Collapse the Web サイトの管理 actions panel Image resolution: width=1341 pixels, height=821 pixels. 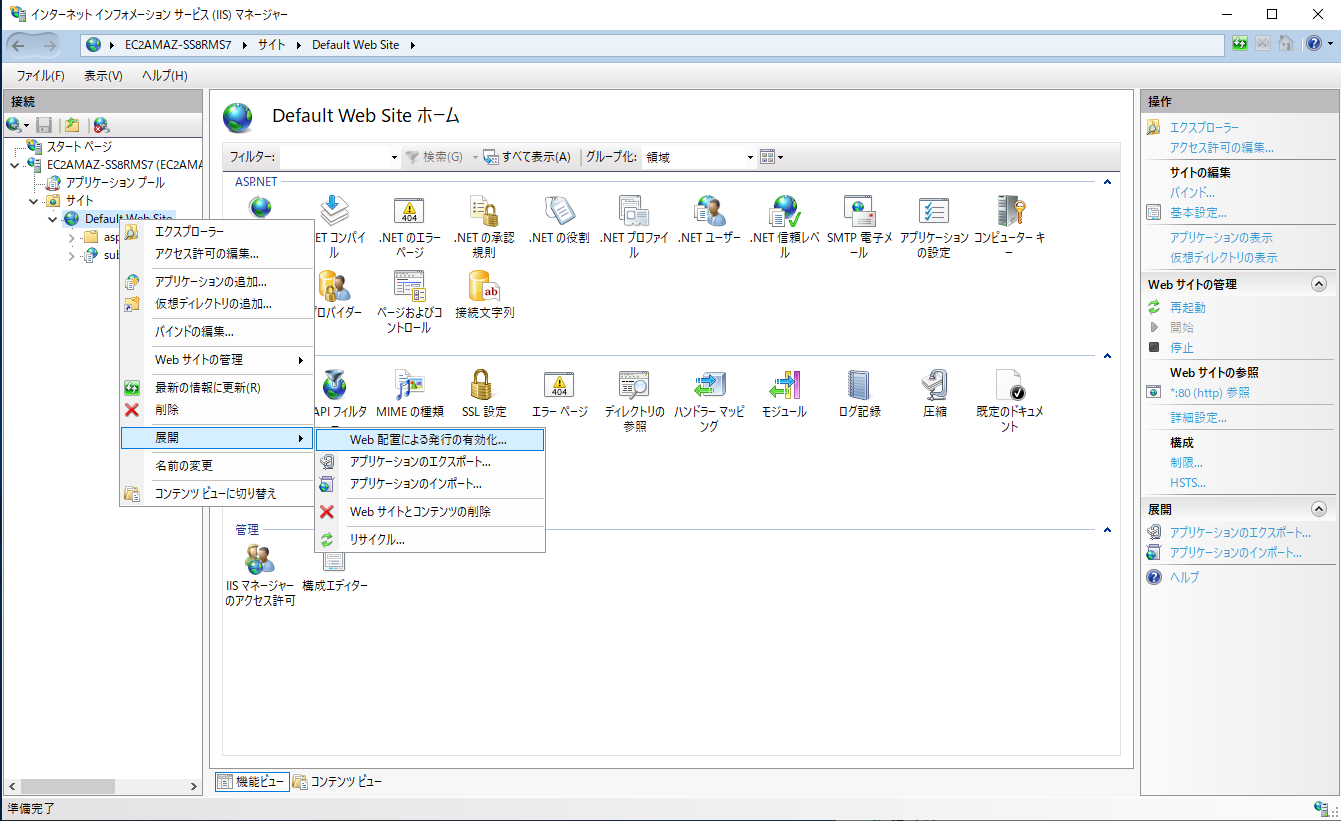(x=1318, y=285)
